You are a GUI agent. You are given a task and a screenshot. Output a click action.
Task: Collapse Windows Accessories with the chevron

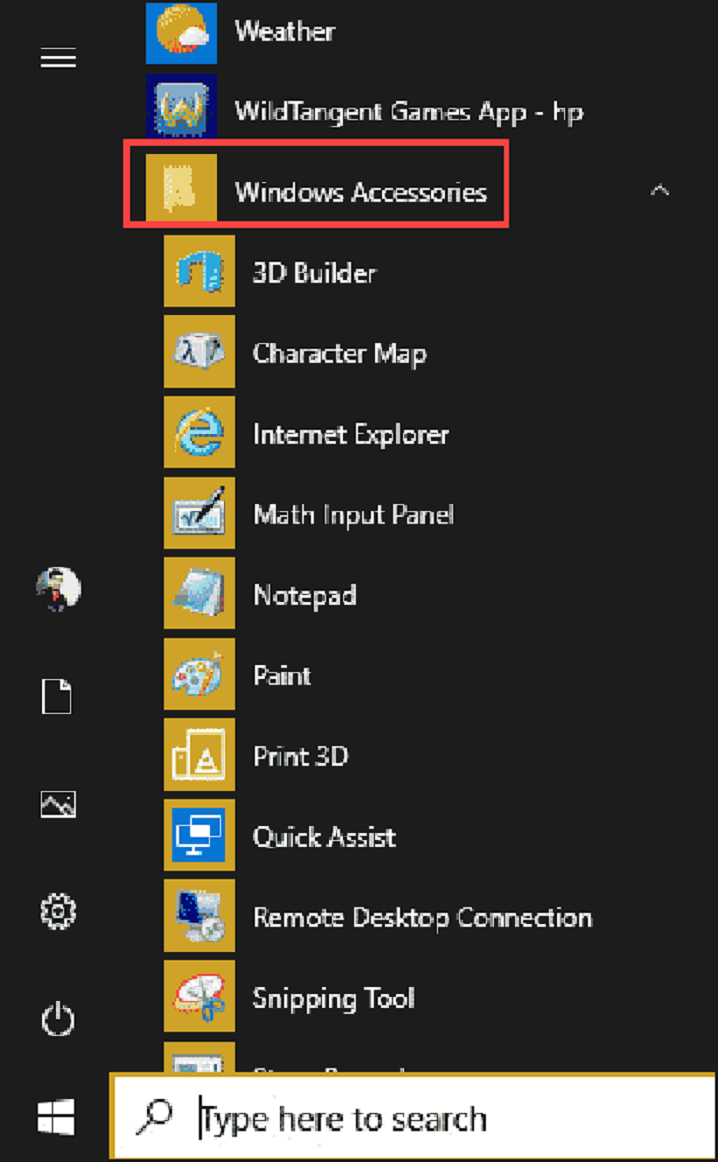click(x=659, y=190)
